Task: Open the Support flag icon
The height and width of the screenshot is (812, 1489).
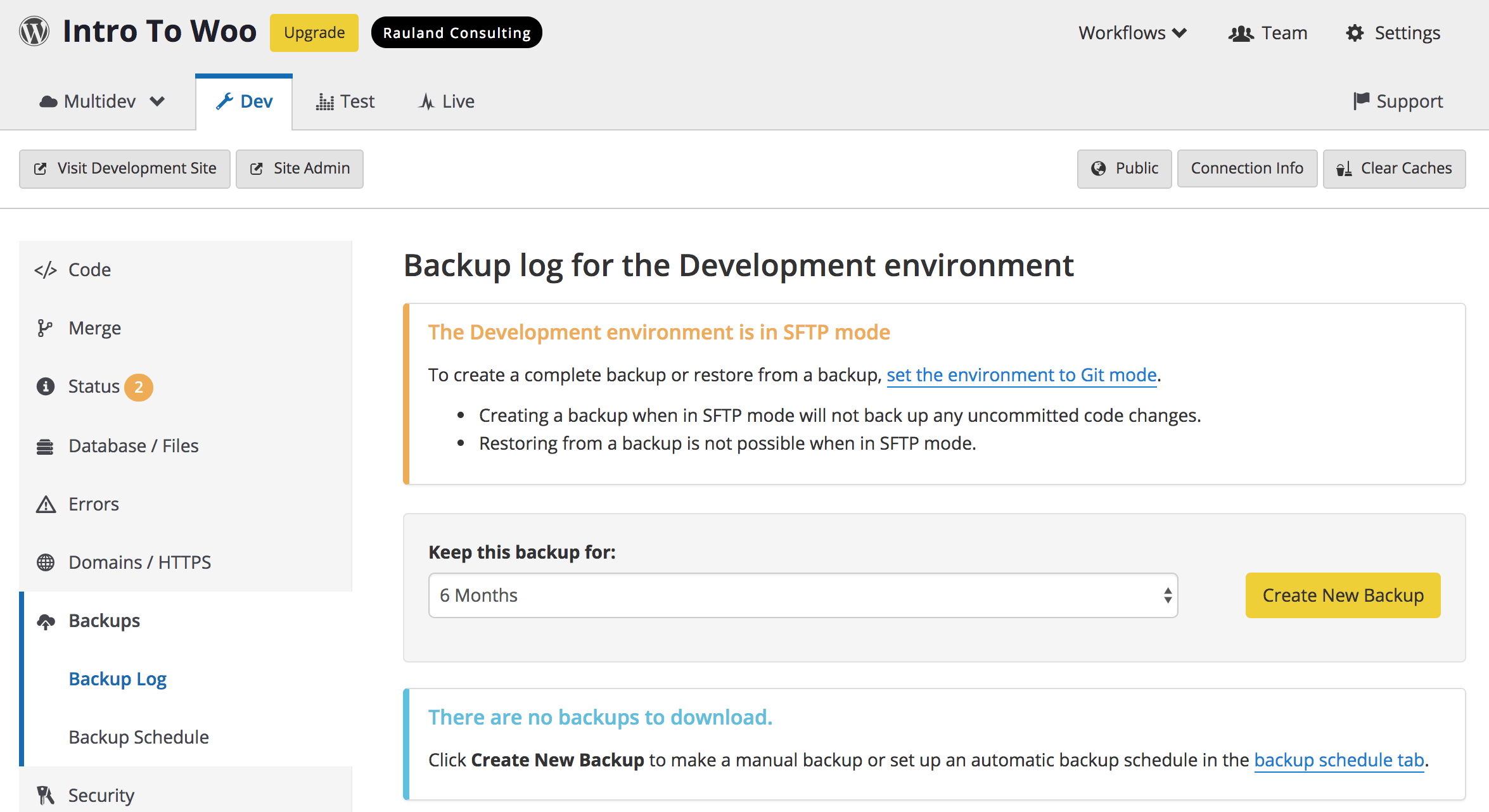Action: [x=1362, y=100]
